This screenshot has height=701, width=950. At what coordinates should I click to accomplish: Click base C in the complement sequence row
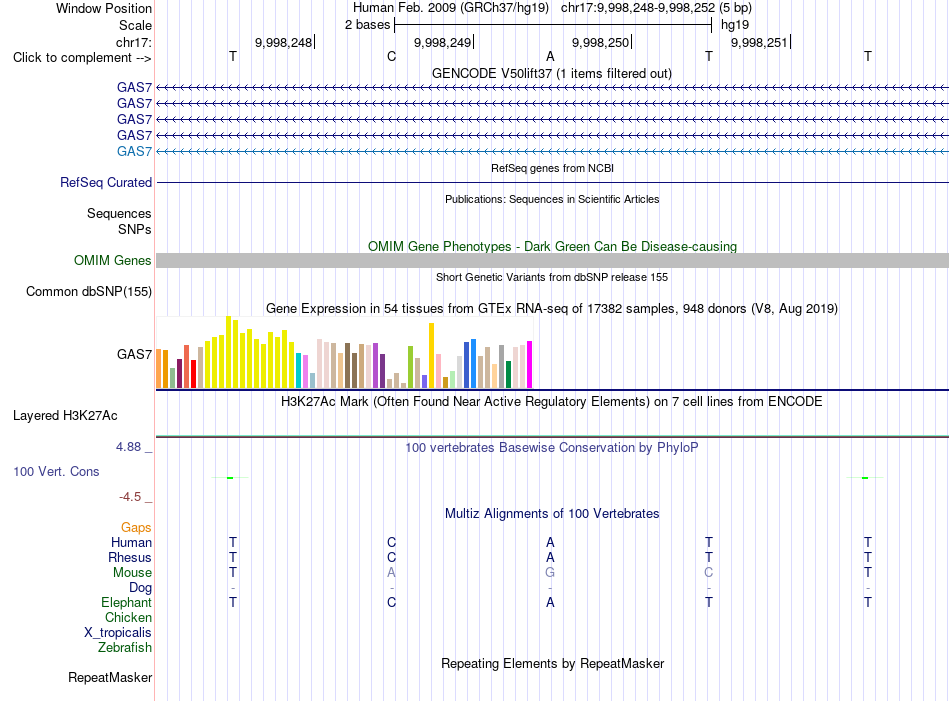(x=391, y=56)
